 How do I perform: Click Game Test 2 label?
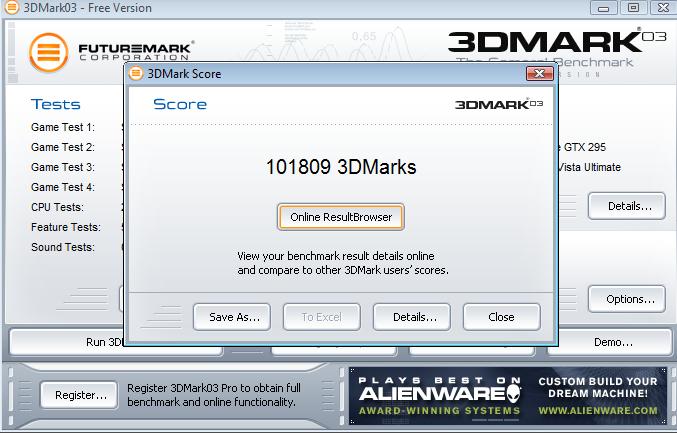point(63,147)
